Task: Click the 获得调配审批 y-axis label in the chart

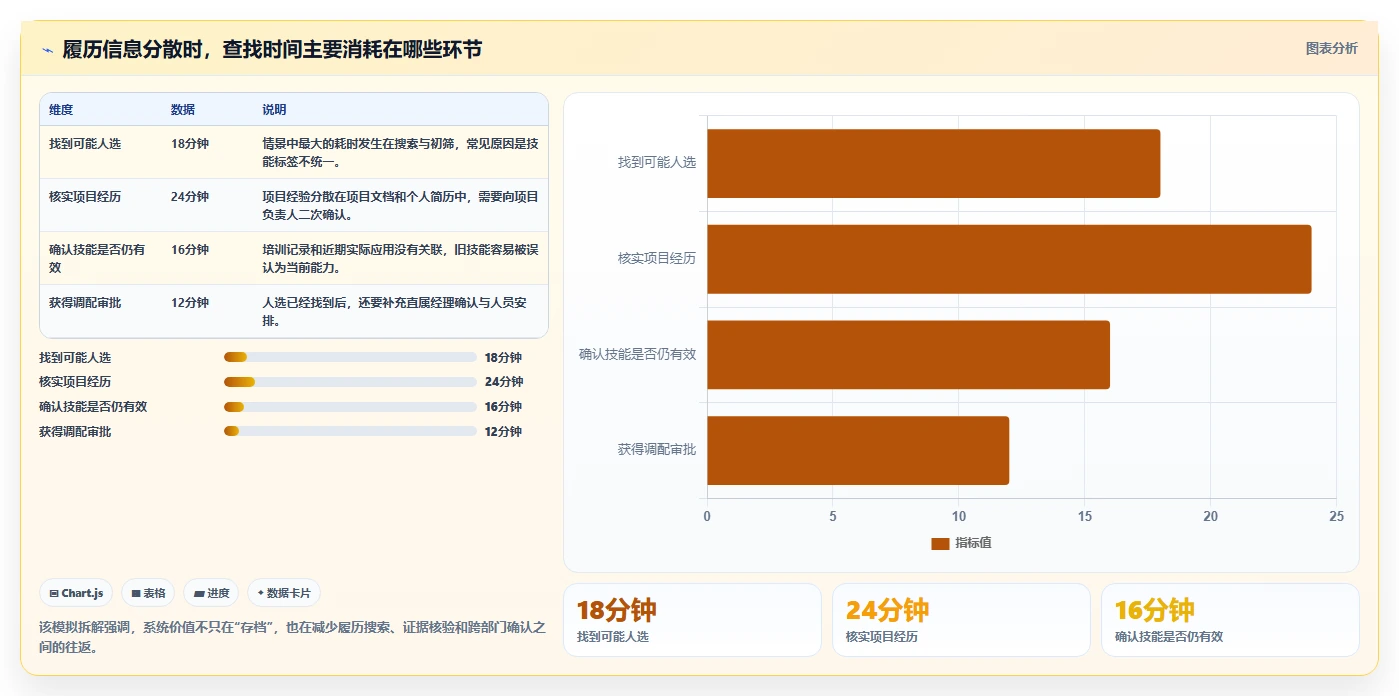Action: tap(657, 450)
